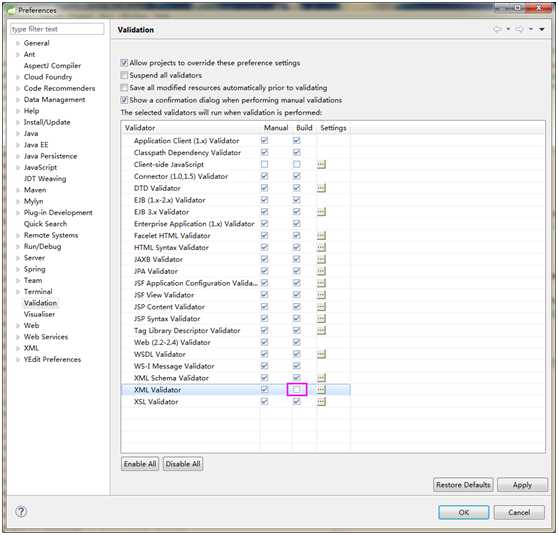Expand the General tree node

[x=18, y=43]
